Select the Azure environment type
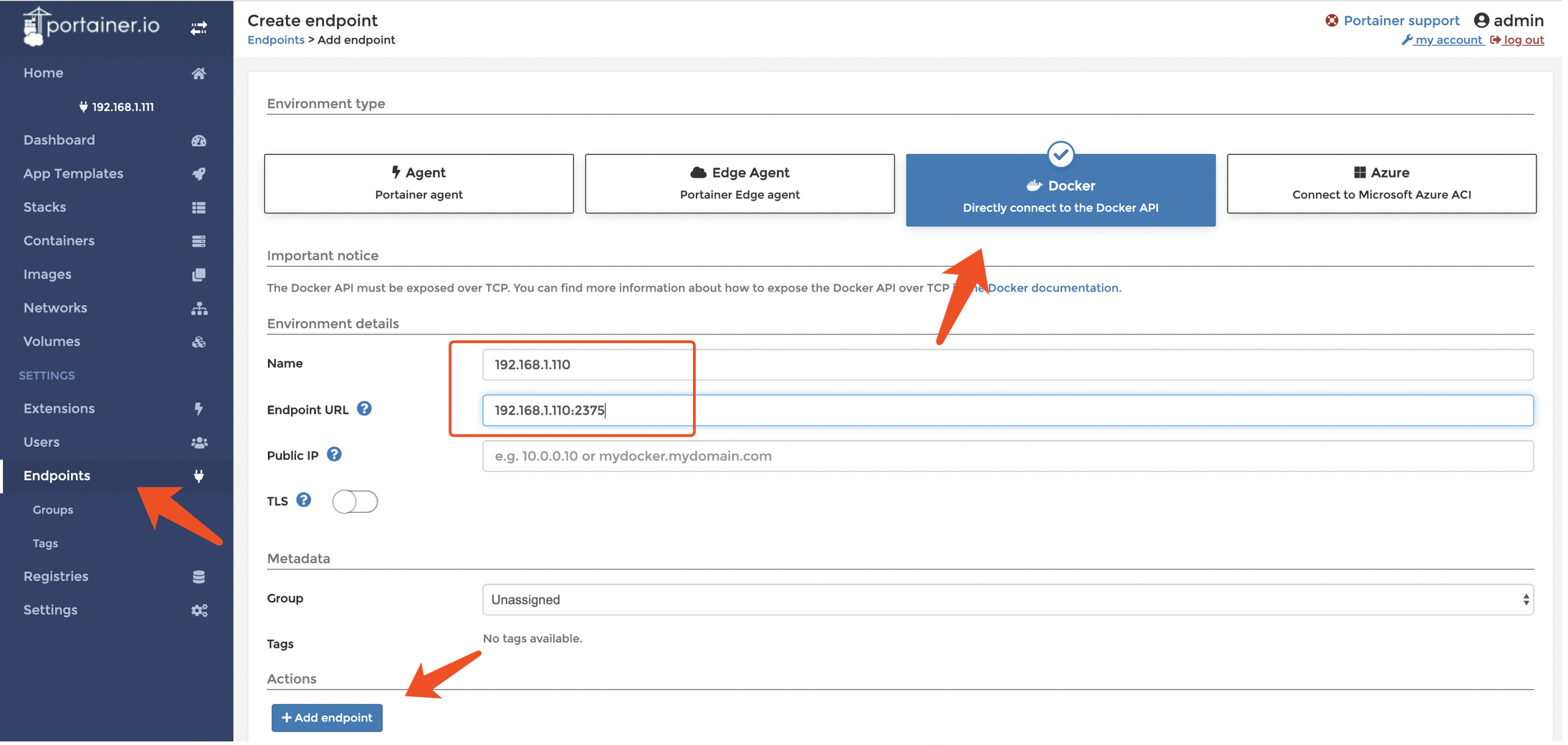The image size is (1568, 745). pyautogui.click(x=1381, y=183)
